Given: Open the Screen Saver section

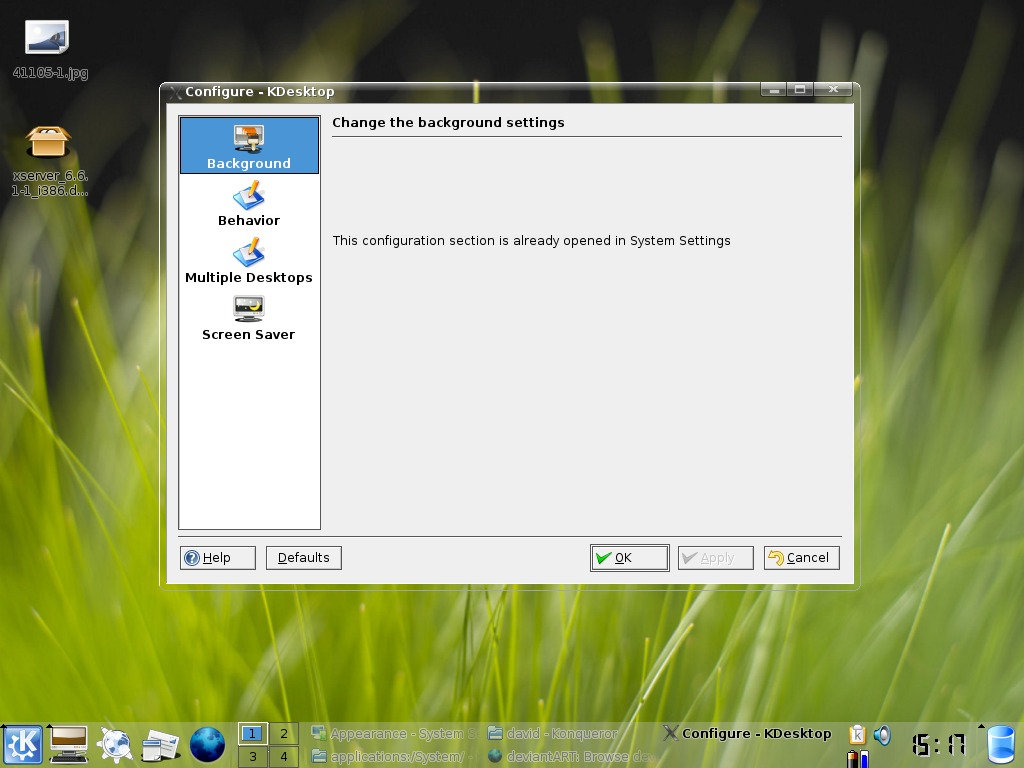Looking at the screenshot, I should (x=249, y=317).
